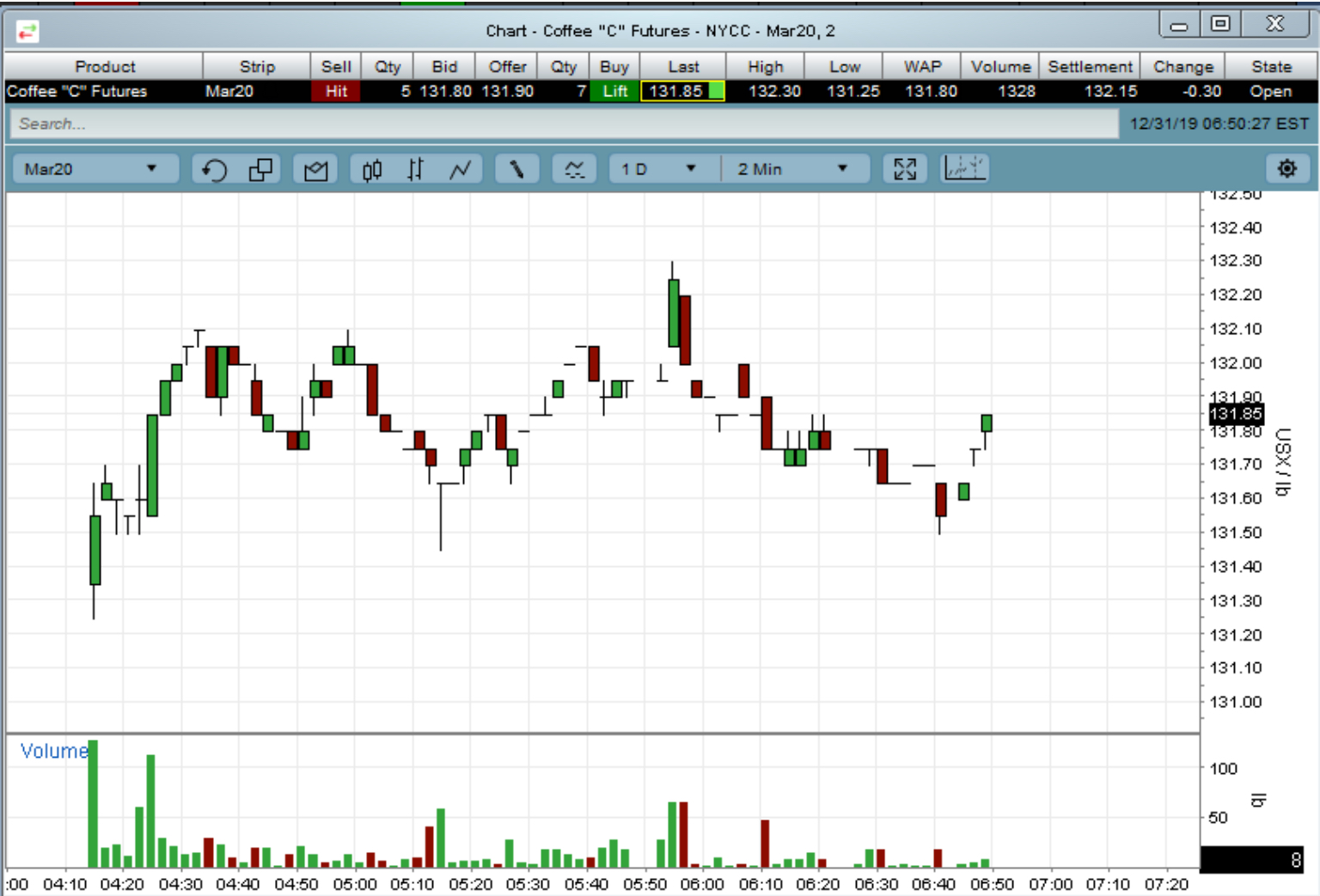1320x896 pixels.
Task: Click the email chart icon
Action: [x=315, y=169]
